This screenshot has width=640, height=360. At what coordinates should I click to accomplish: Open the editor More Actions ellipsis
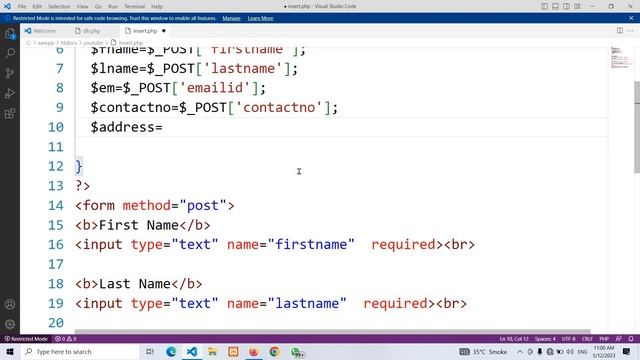click(x=631, y=31)
